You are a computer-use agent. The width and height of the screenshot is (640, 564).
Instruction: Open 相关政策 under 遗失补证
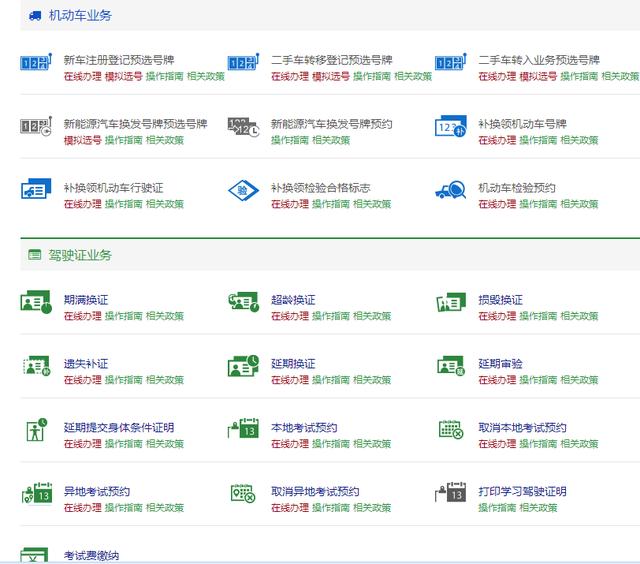point(164,380)
